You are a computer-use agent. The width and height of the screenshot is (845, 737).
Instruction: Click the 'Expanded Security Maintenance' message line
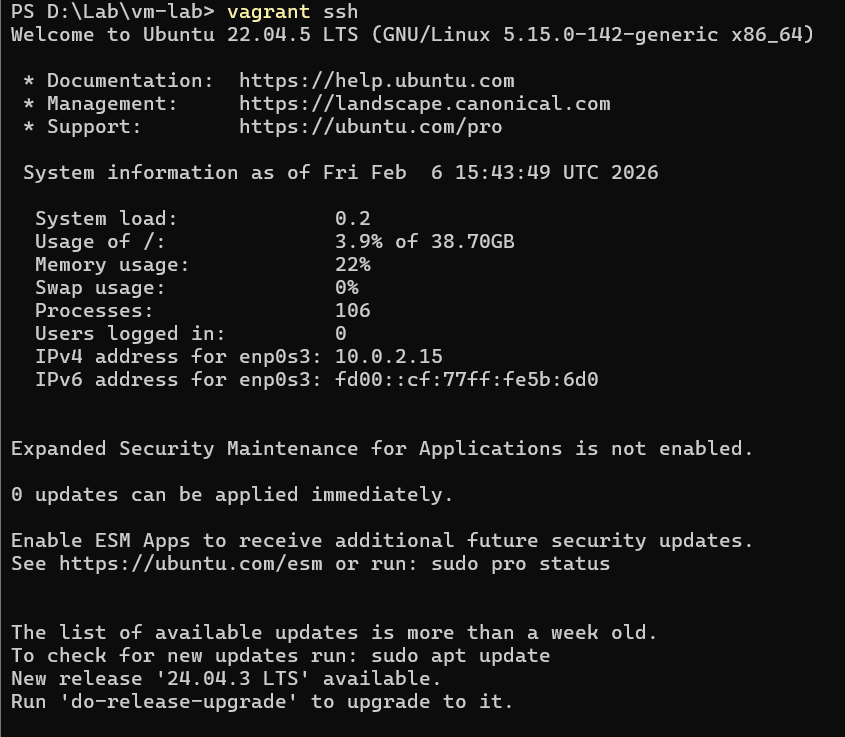click(x=382, y=449)
